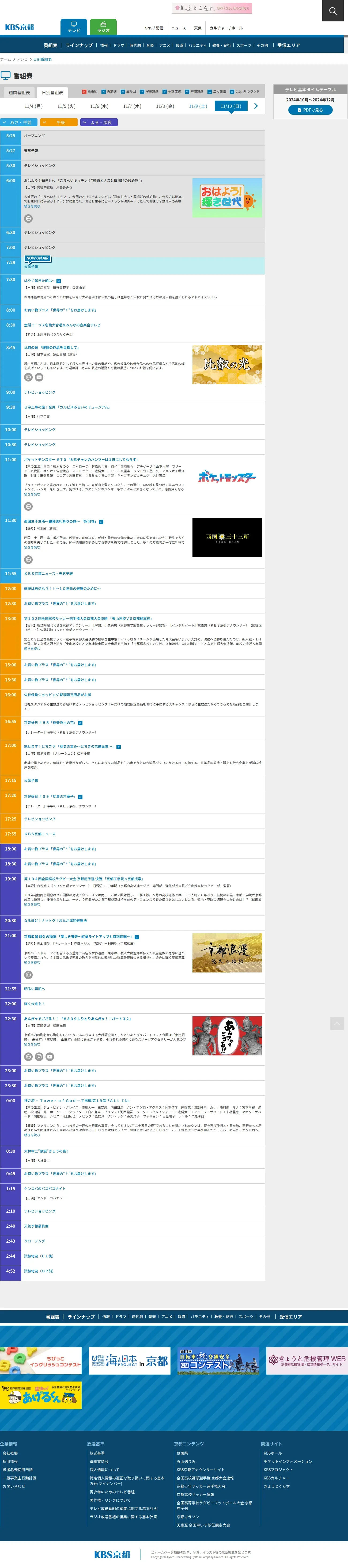Switch to 日別番組表 tab
The height and width of the screenshot is (1568, 348).
(x=52, y=93)
